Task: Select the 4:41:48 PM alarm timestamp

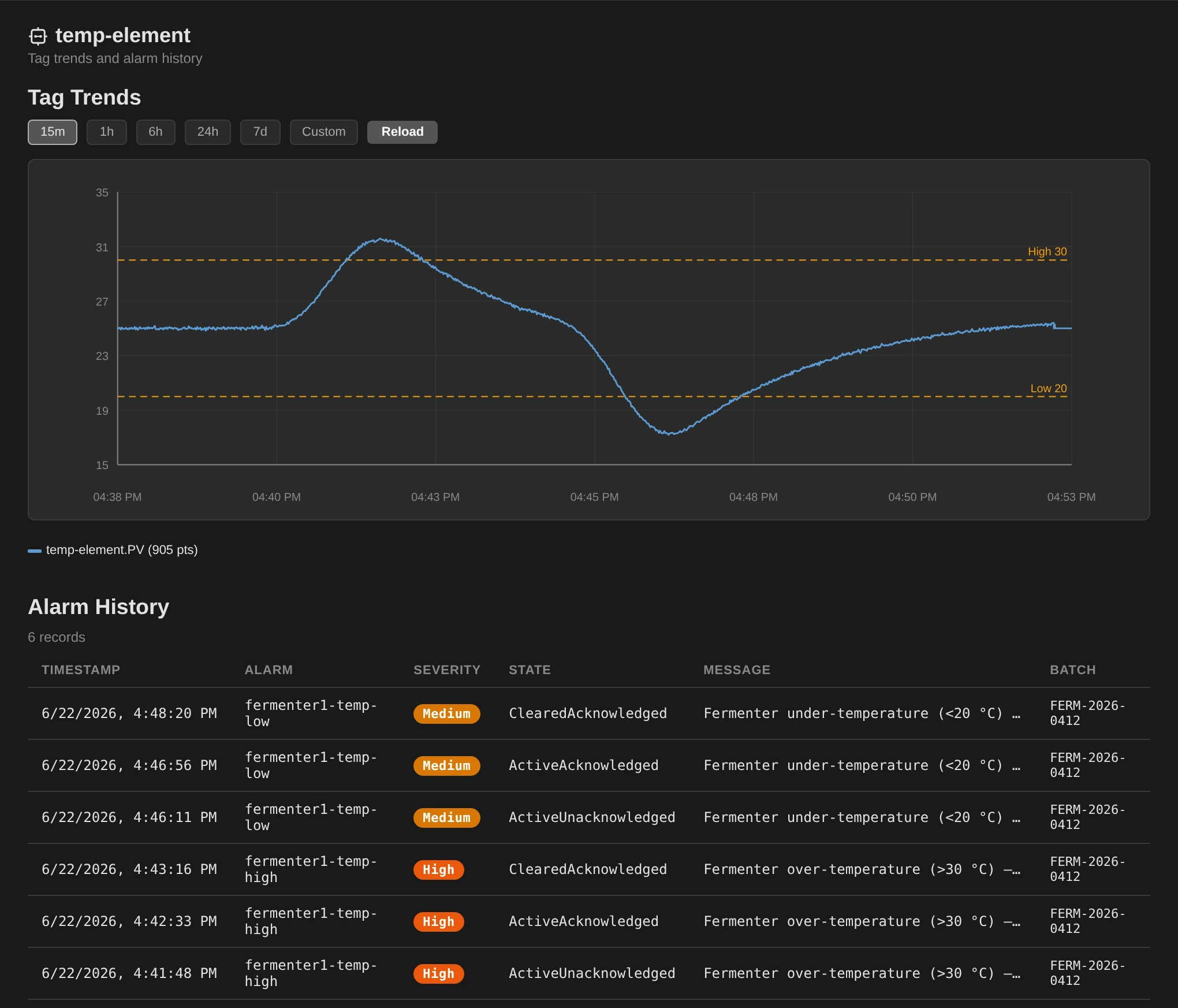Action: click(129, 974)
